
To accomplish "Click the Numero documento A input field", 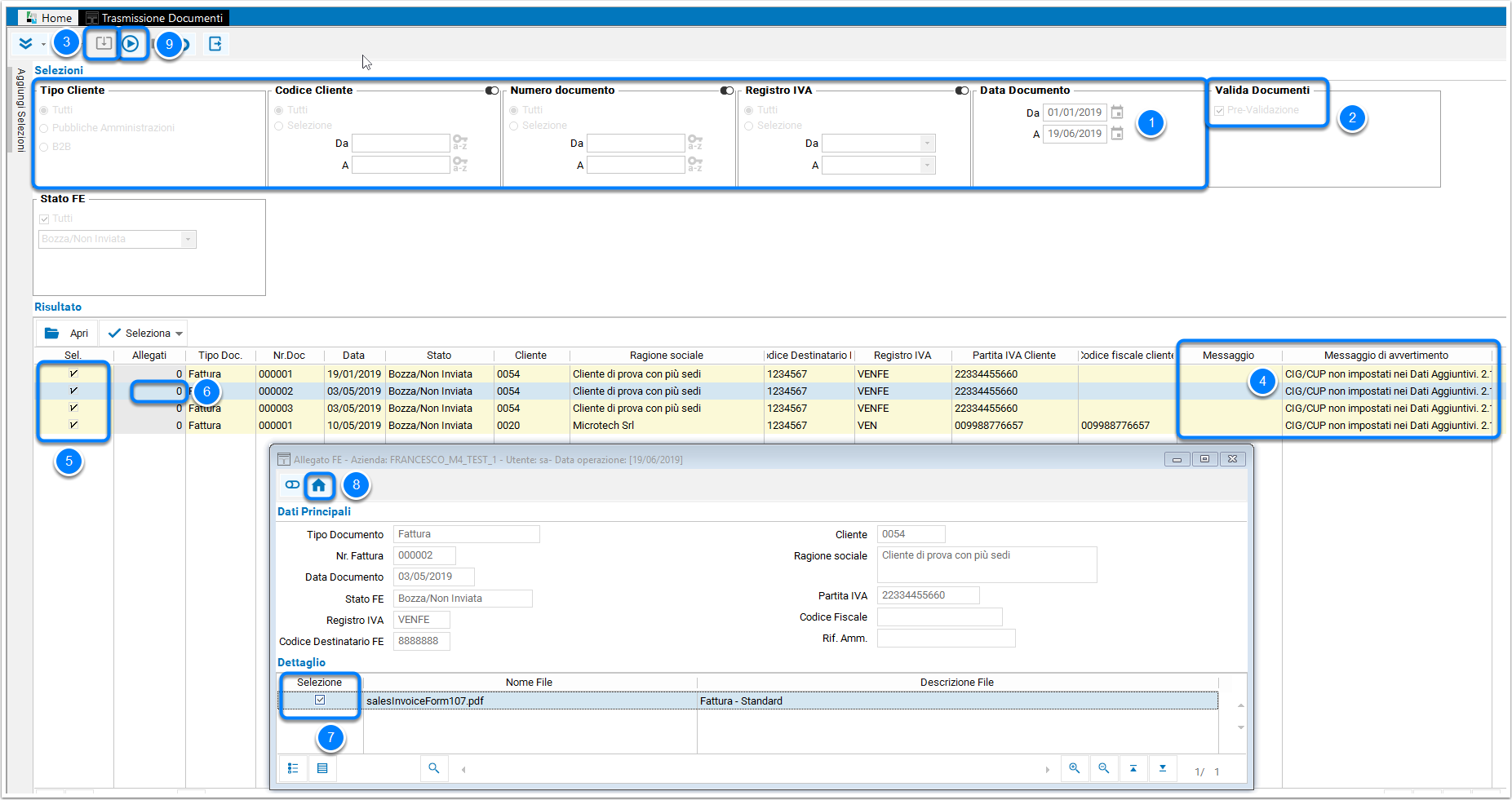I will [x=636, y=165].
